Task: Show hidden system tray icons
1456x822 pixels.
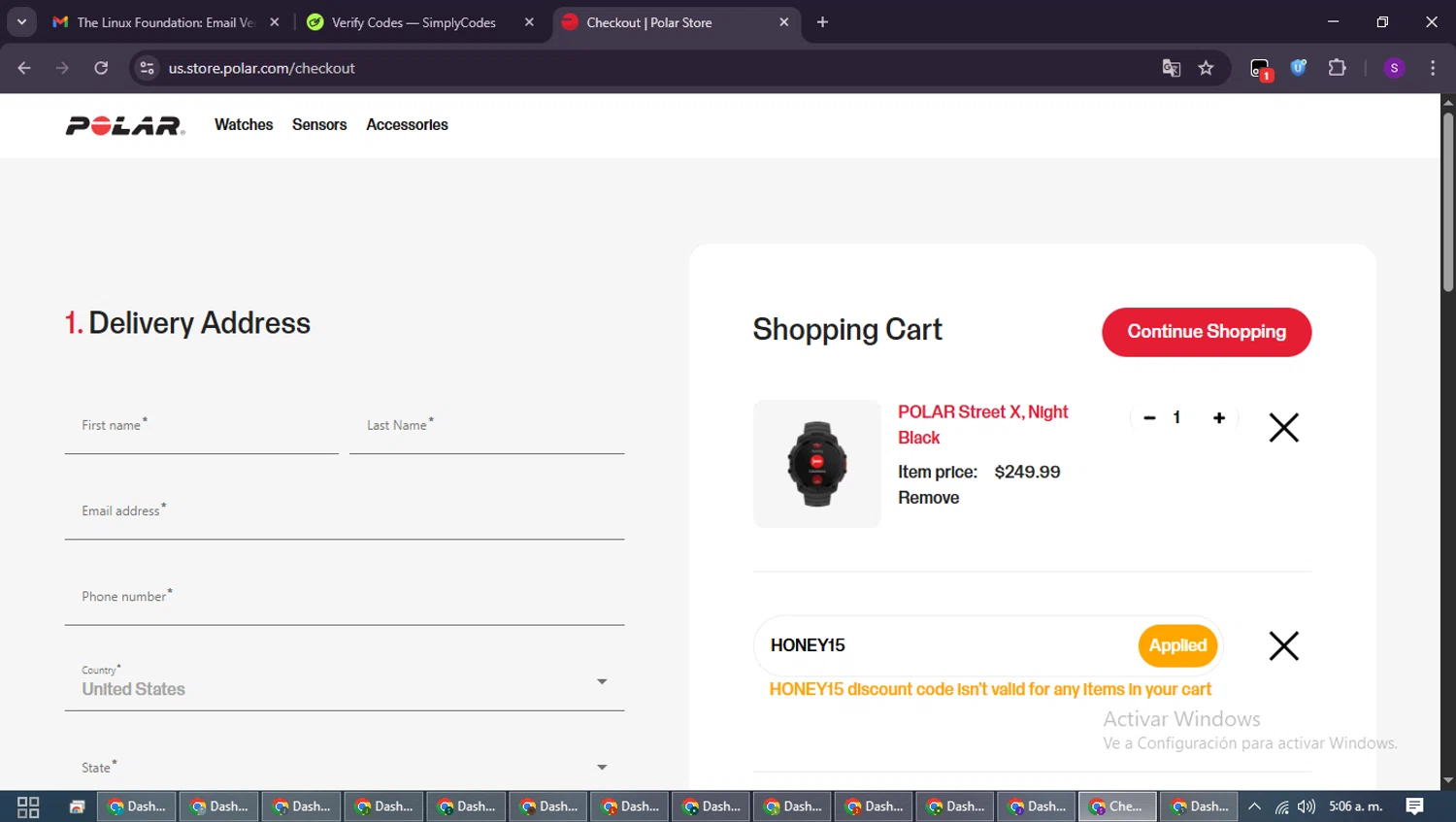Action: tap(1254, 806)
